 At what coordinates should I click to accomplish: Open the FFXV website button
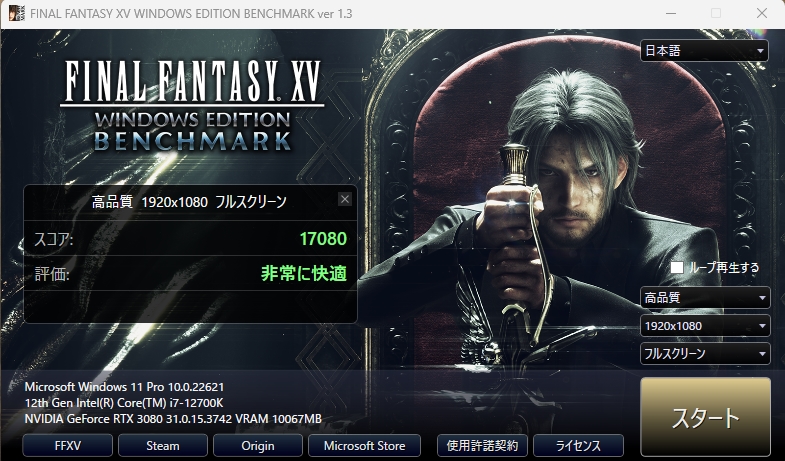click(x=68, y=445)
